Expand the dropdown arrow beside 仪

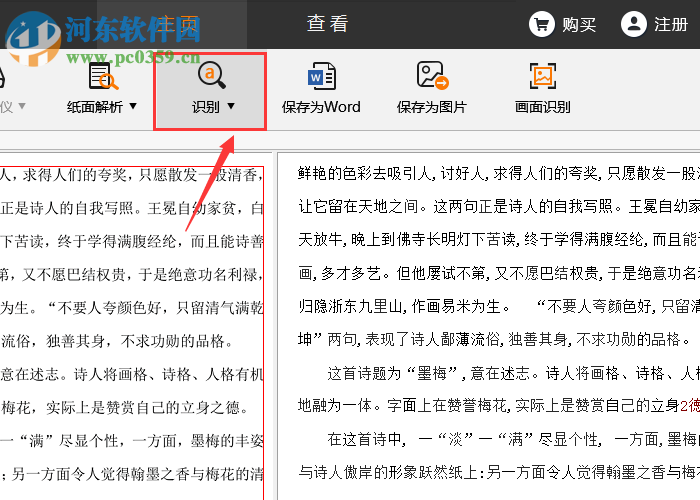pyautogui.click(x=21, y=106)
